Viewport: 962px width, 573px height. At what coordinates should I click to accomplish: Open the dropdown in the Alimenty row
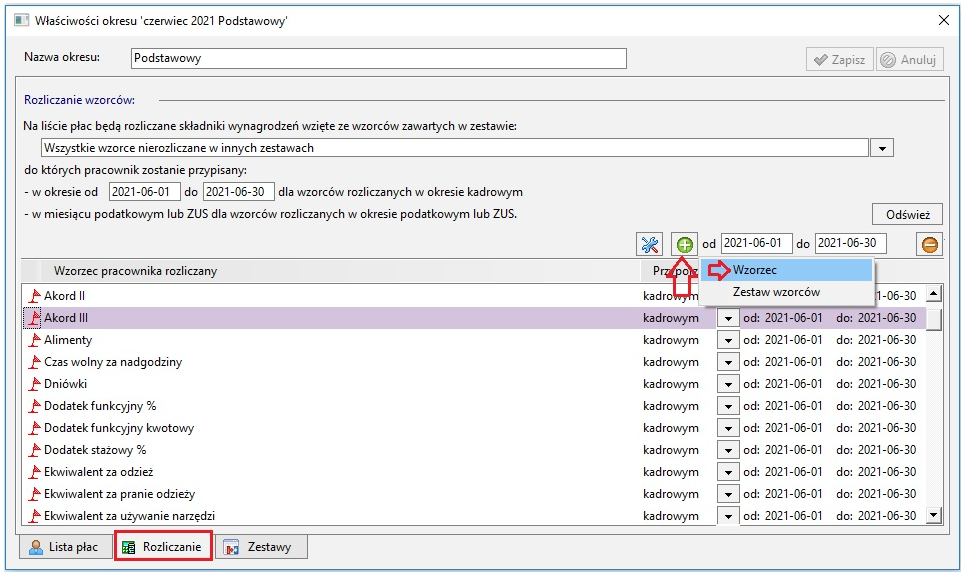click(728, 340)
